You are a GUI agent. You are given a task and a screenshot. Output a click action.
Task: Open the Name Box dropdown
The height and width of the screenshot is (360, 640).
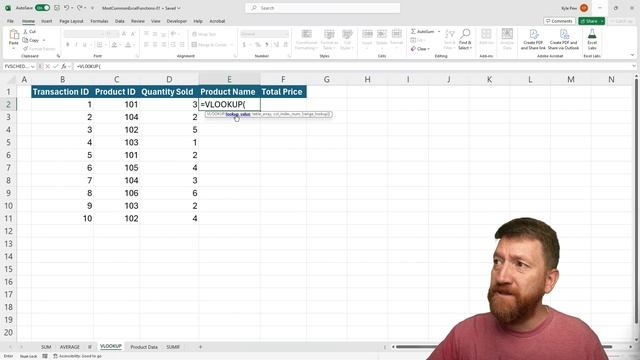[33, 66]
